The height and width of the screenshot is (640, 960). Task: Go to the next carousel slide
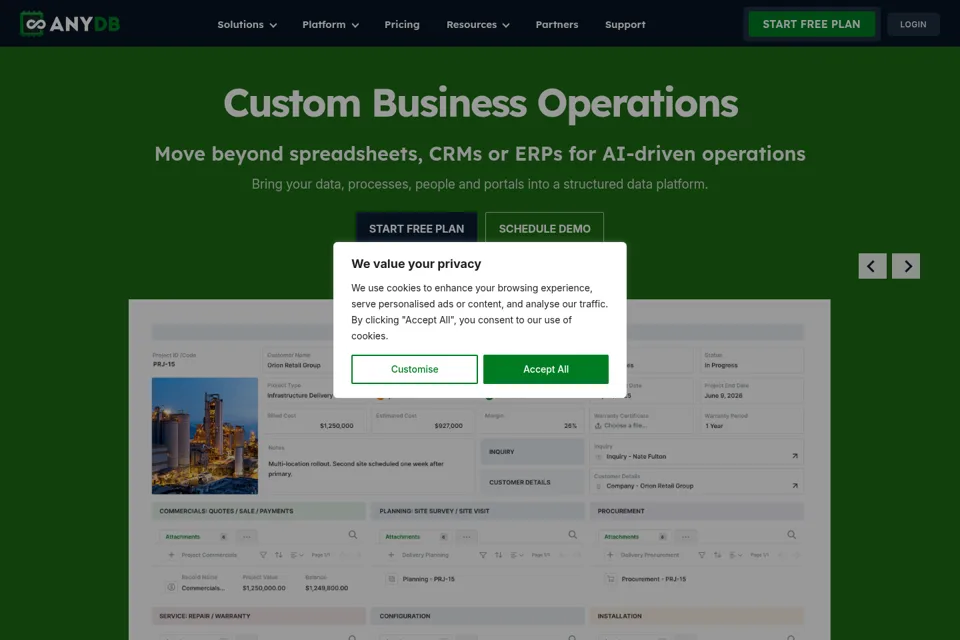pyautogui.click(x=906, y=266)
